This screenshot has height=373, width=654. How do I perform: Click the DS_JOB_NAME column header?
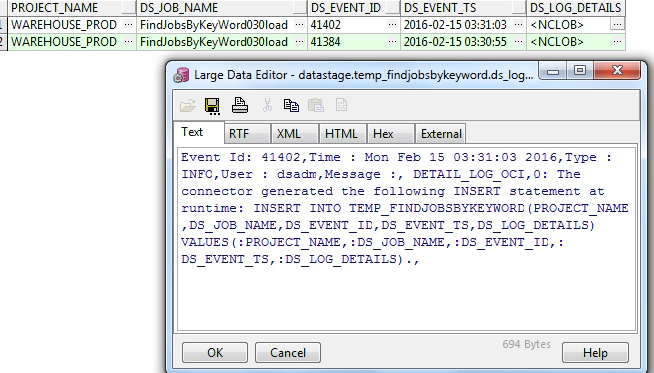pos(222,8)
